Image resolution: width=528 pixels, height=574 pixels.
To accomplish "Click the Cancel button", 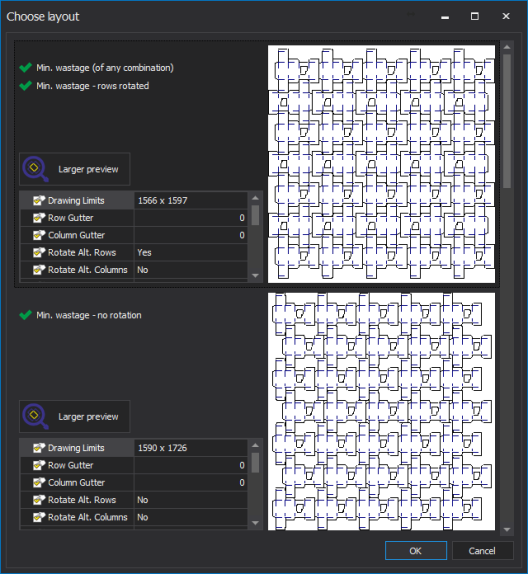I will click(x=482, y=551).
